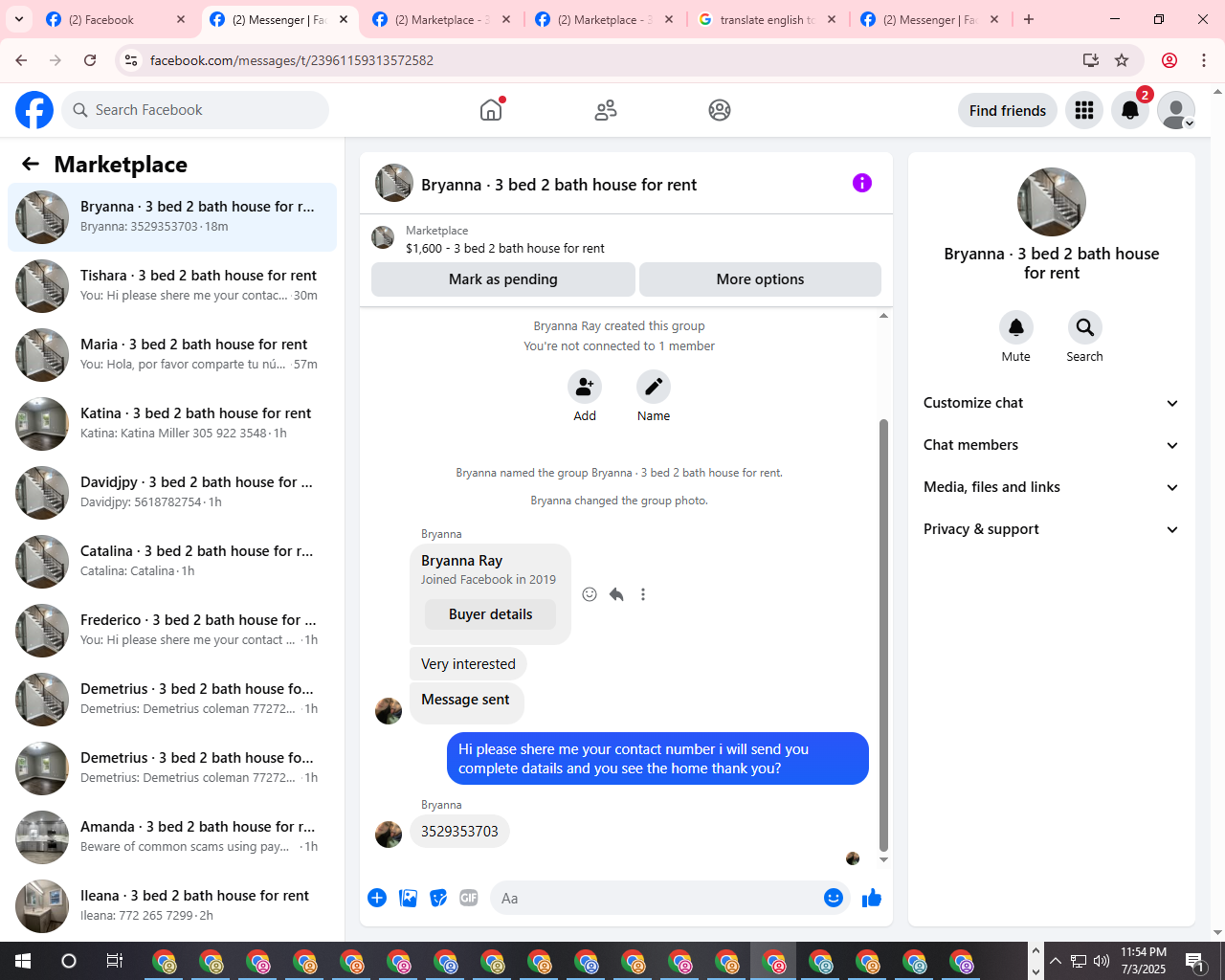Viewport: 1225px width, 980px height.
Task: Open the browser tab search dropdown
Action: pyautogui.click(x=19, y=19)
